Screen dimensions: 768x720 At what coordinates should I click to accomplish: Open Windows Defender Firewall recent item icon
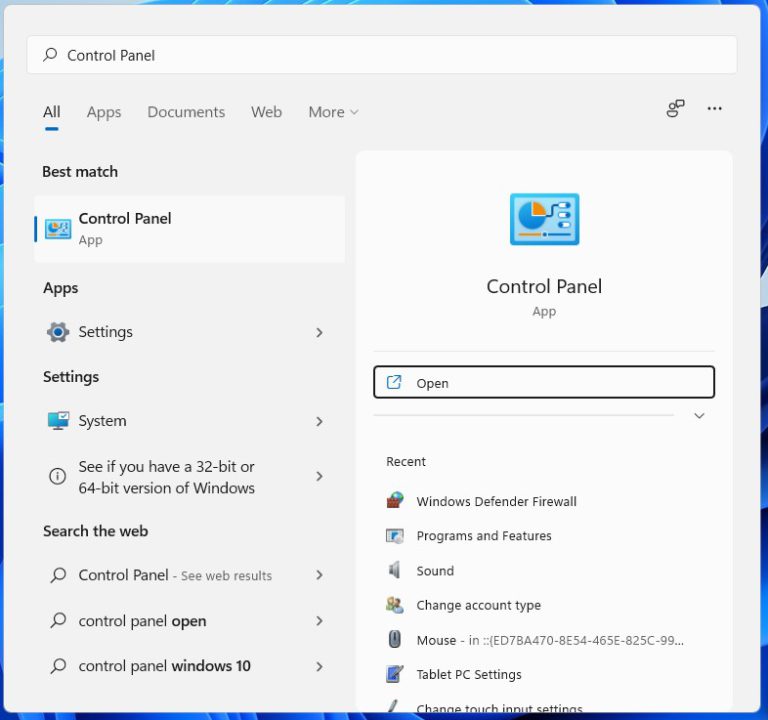click(x=395, y=501)
